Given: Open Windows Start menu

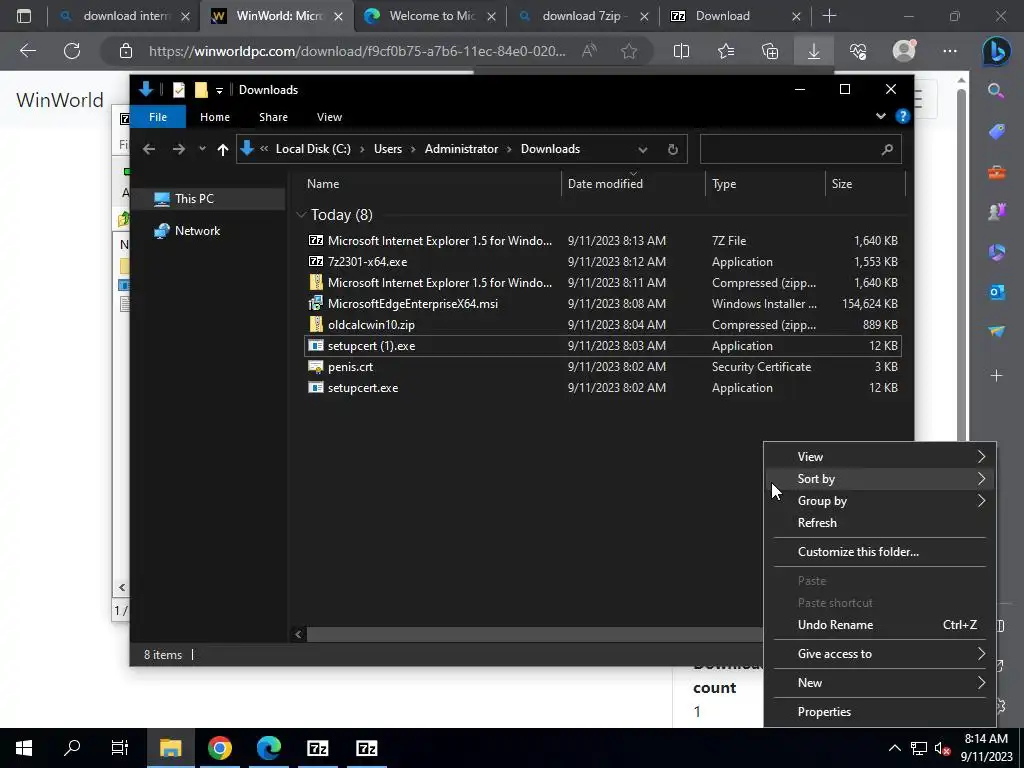Looking at the screenshot, I should [x=24, y=748].
